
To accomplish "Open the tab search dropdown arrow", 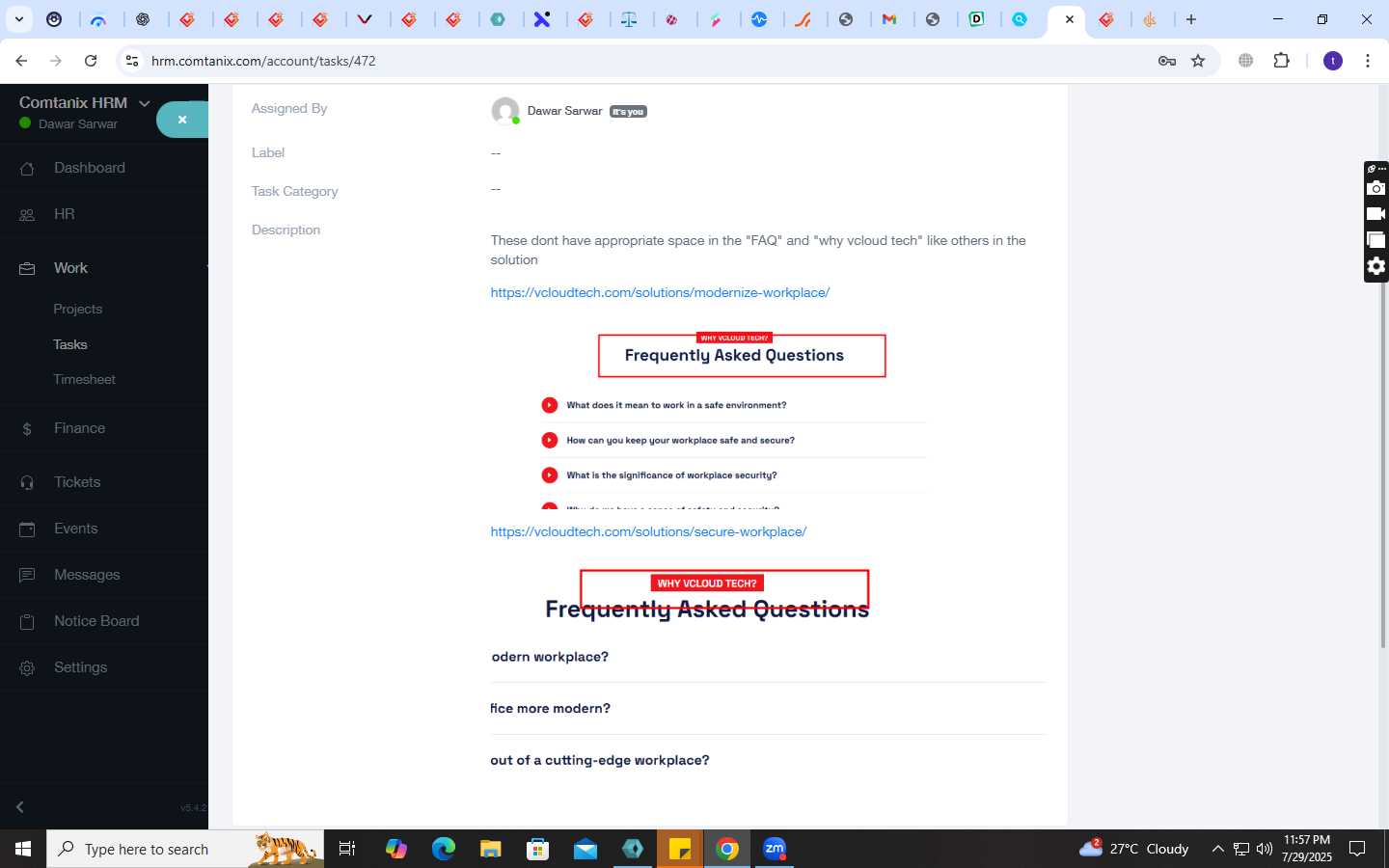I will click(x=18, y=19).
